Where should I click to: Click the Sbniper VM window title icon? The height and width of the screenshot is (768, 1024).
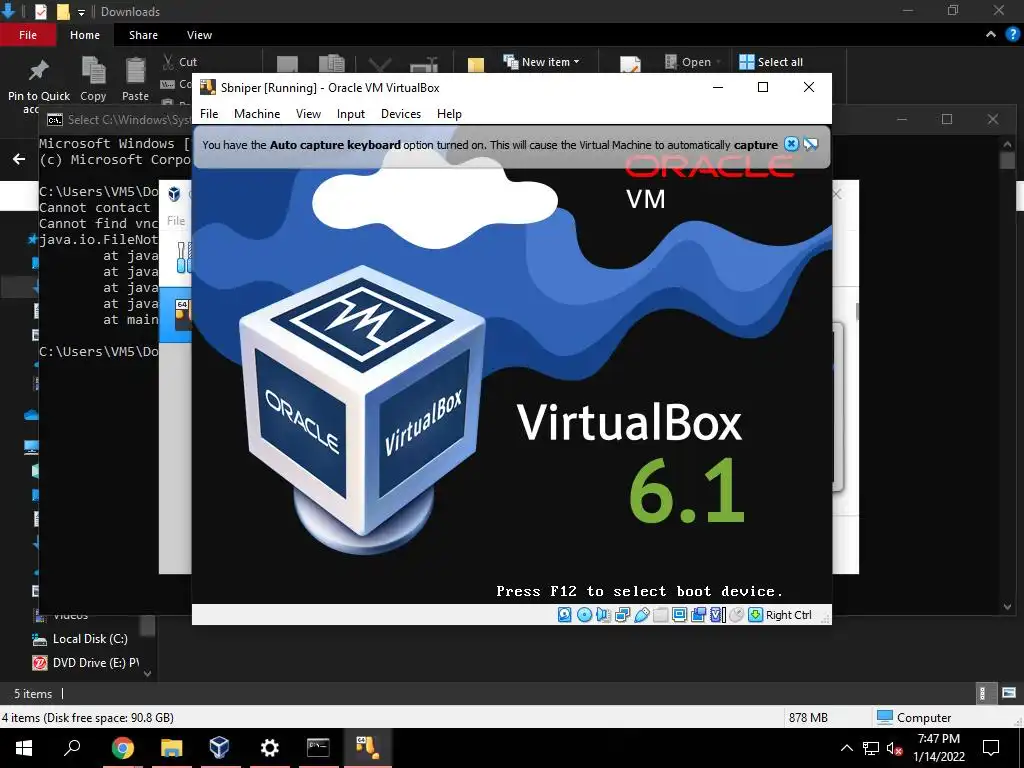pos(208,88)
